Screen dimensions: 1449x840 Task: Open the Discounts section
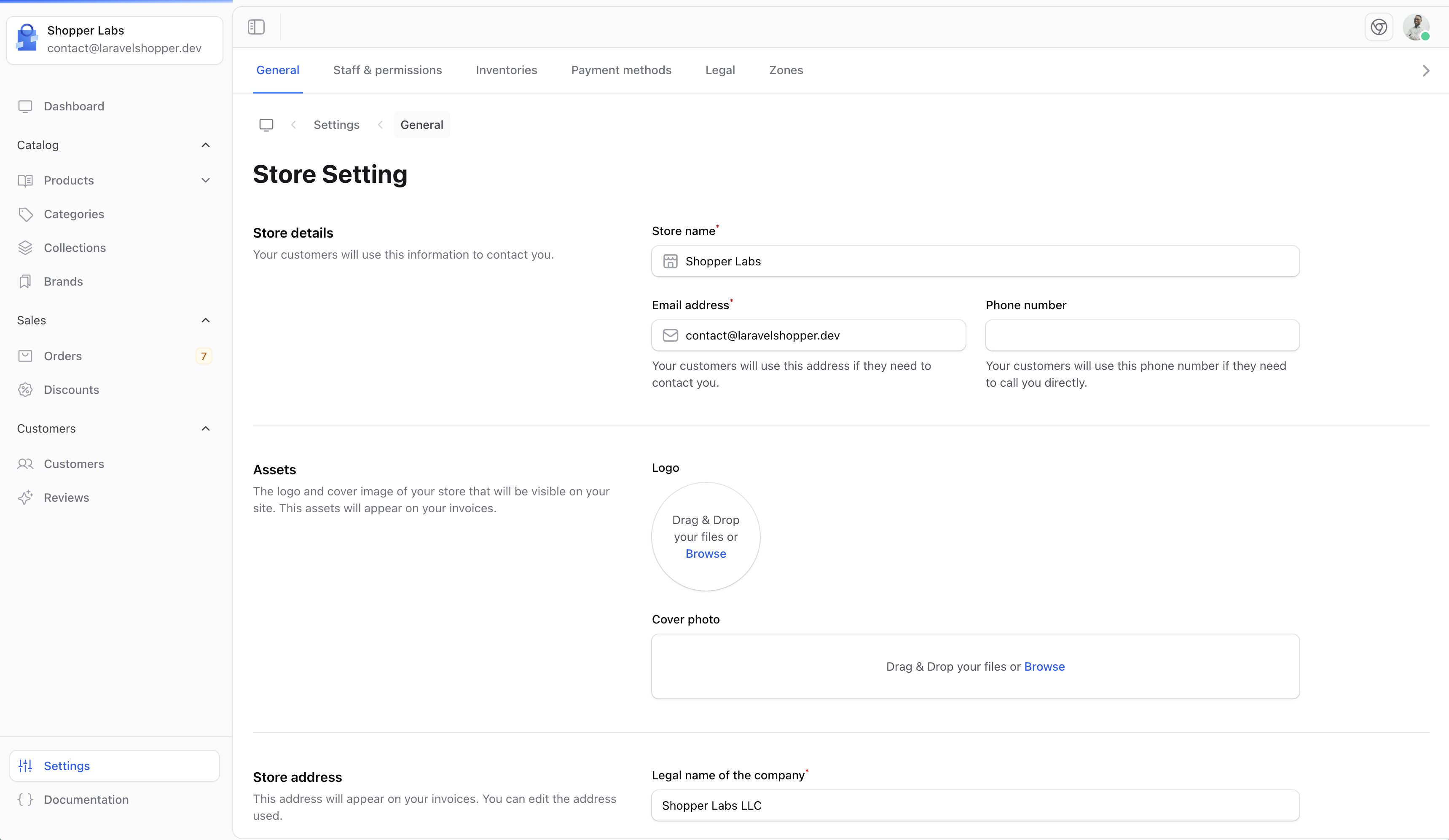click(x=72, y=389)
